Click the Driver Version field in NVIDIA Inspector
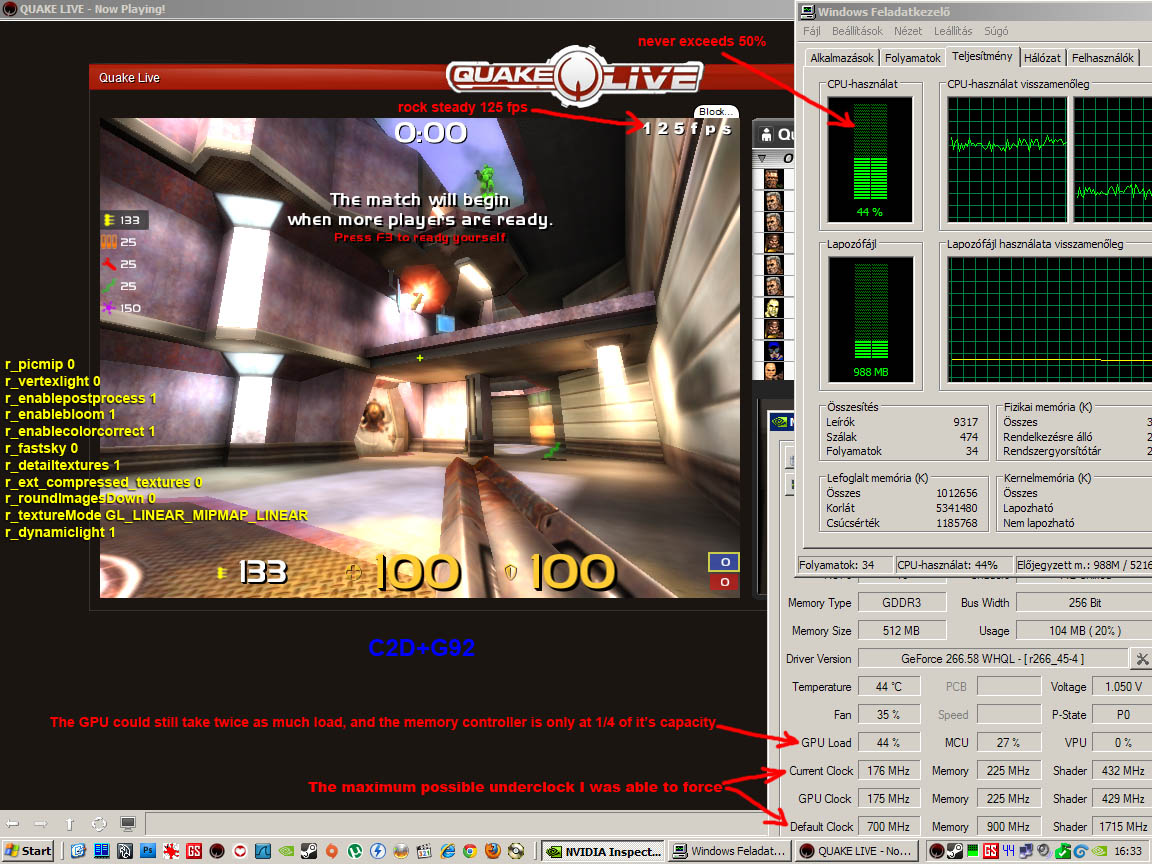 [x=993, y=658]
